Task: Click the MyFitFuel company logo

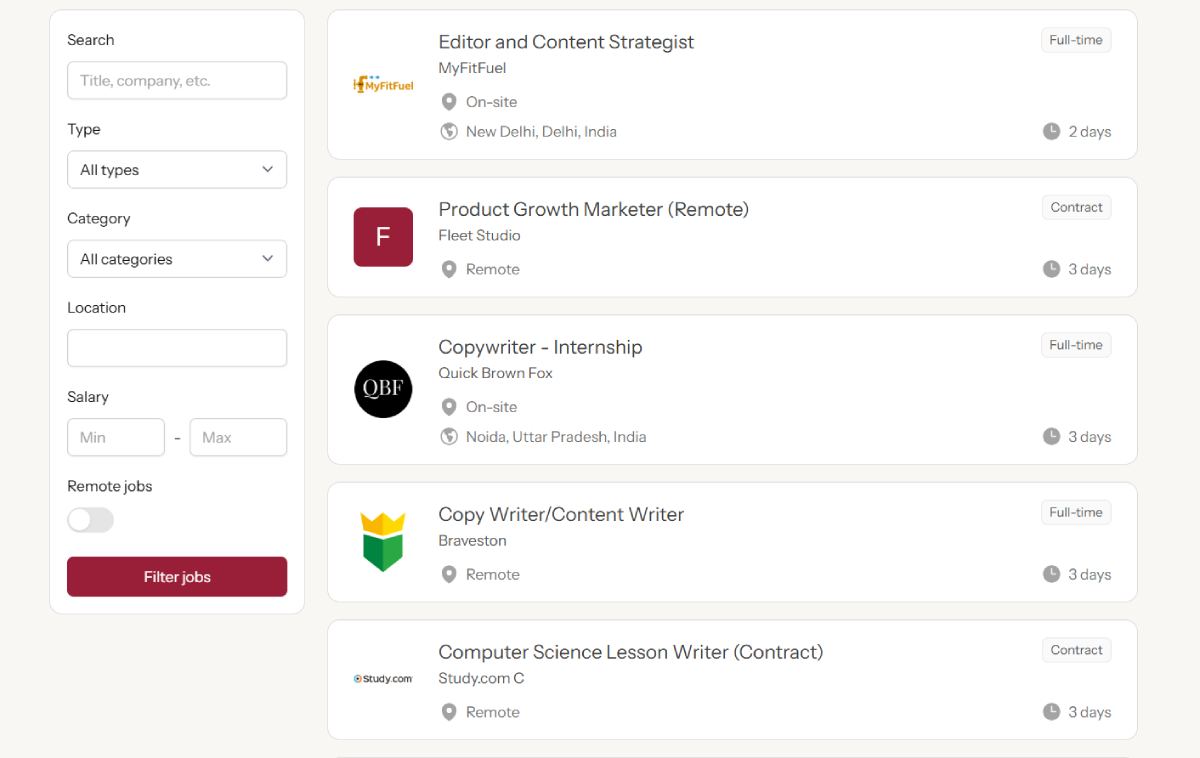Action: pos(383,85)
